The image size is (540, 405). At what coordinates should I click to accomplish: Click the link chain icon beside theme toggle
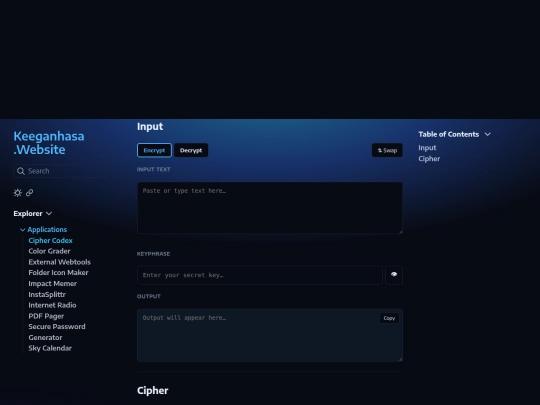coord(30,193)
